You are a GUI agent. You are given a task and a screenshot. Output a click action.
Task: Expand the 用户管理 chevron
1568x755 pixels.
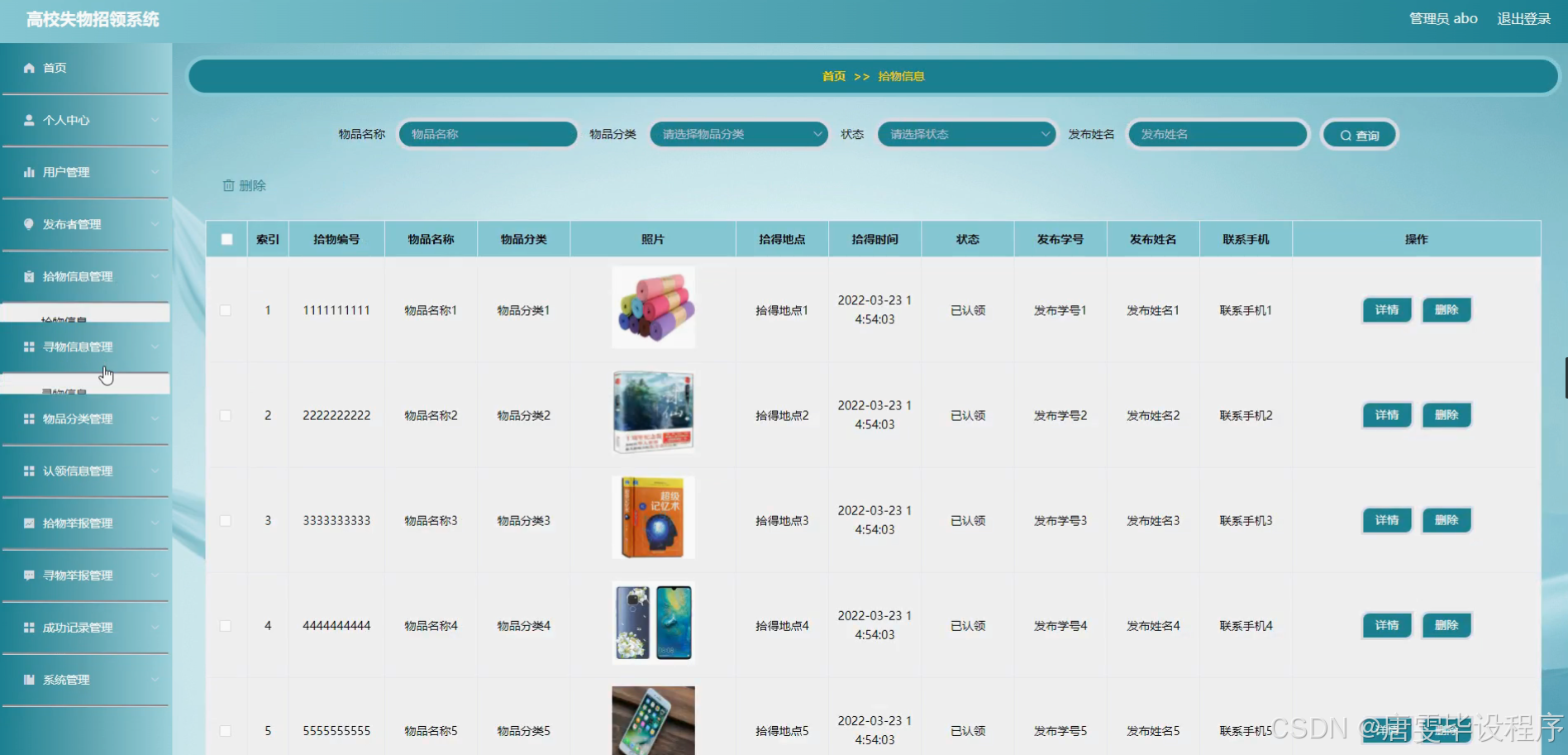[155, 172]
